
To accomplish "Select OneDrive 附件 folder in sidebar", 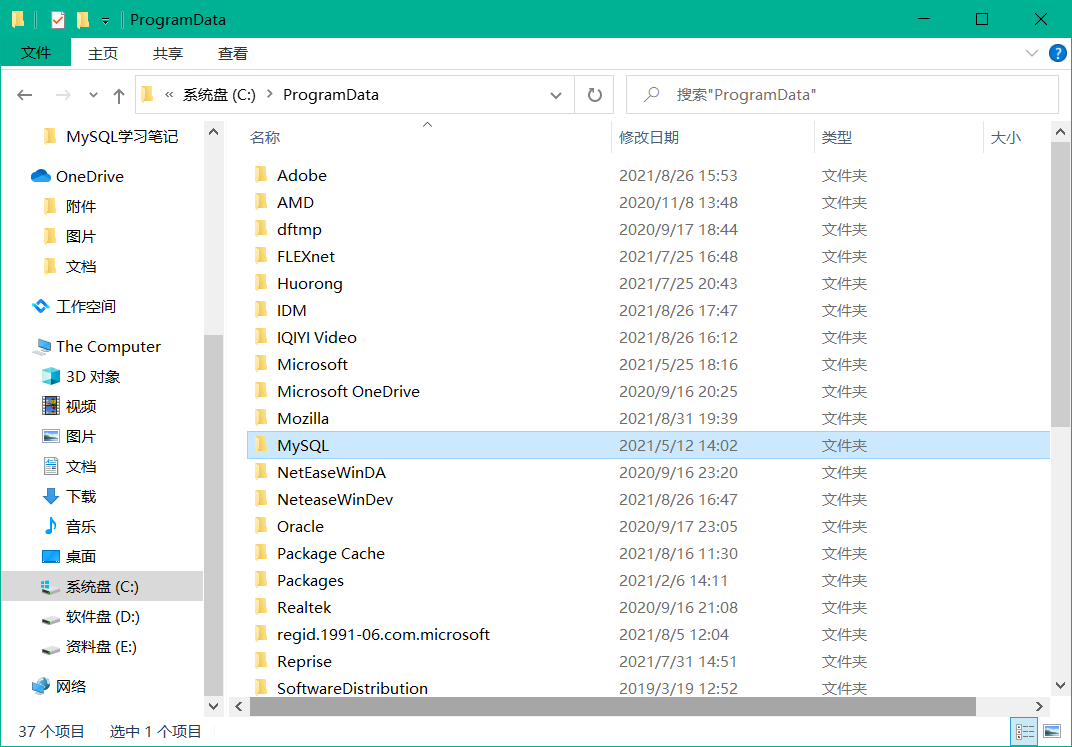I will [81, 206].
